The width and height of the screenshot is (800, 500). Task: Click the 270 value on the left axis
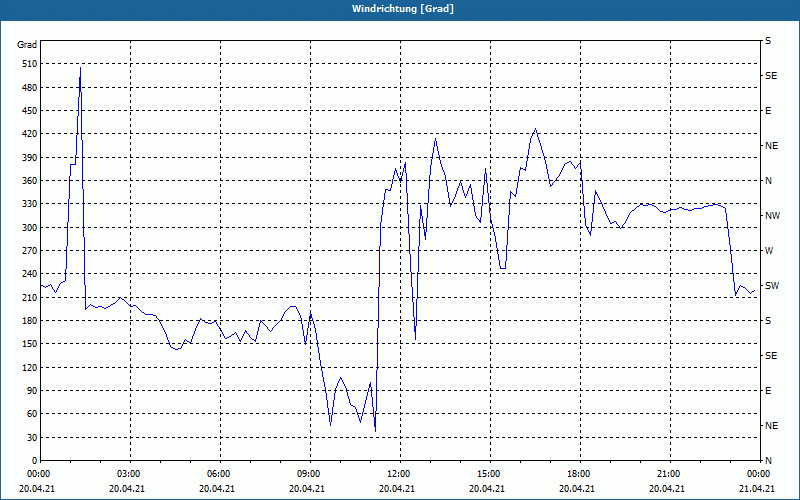pyautogui.click(x=30, y=251)
